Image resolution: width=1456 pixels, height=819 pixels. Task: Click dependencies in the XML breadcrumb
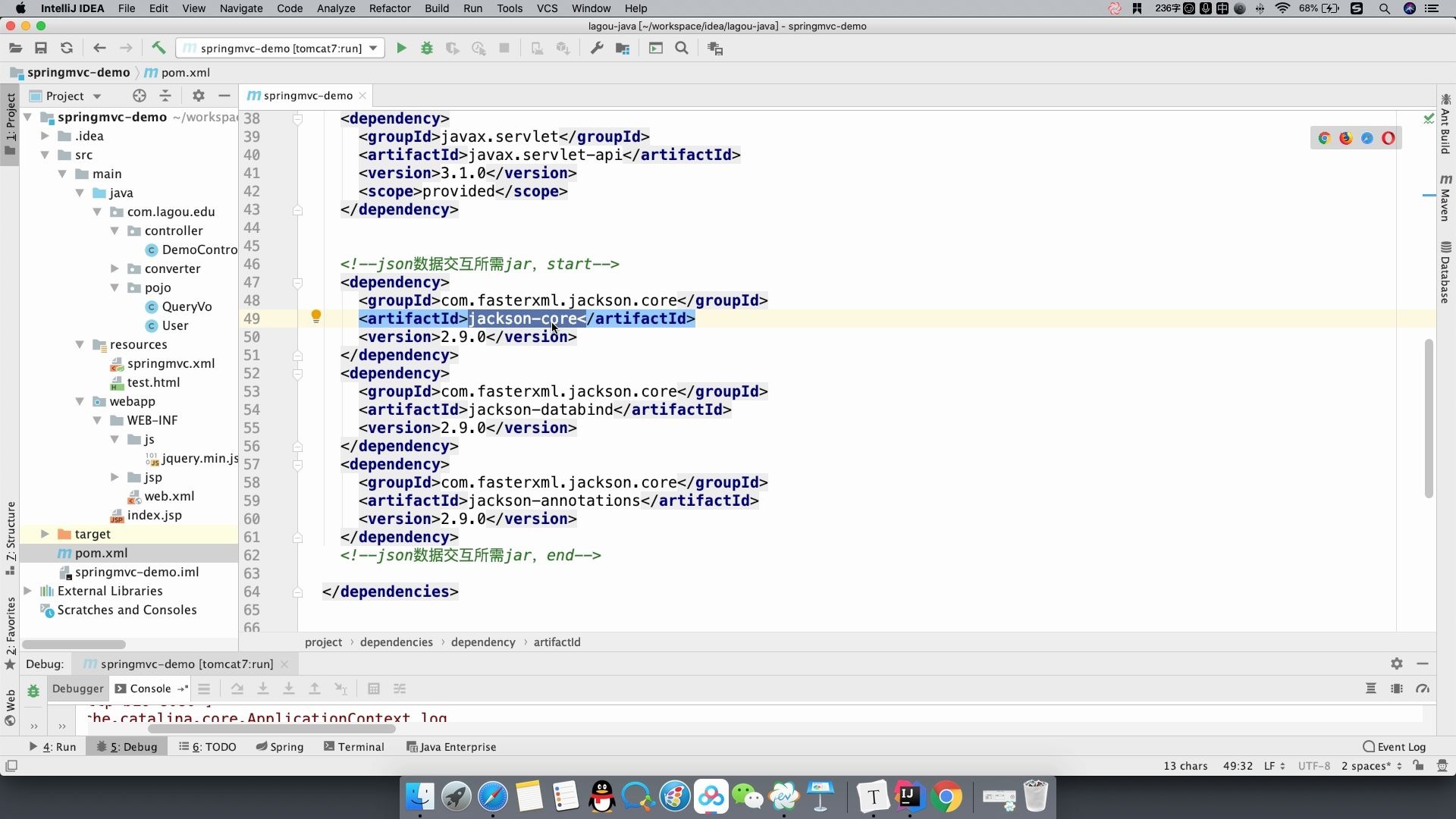tap(396, 642)
